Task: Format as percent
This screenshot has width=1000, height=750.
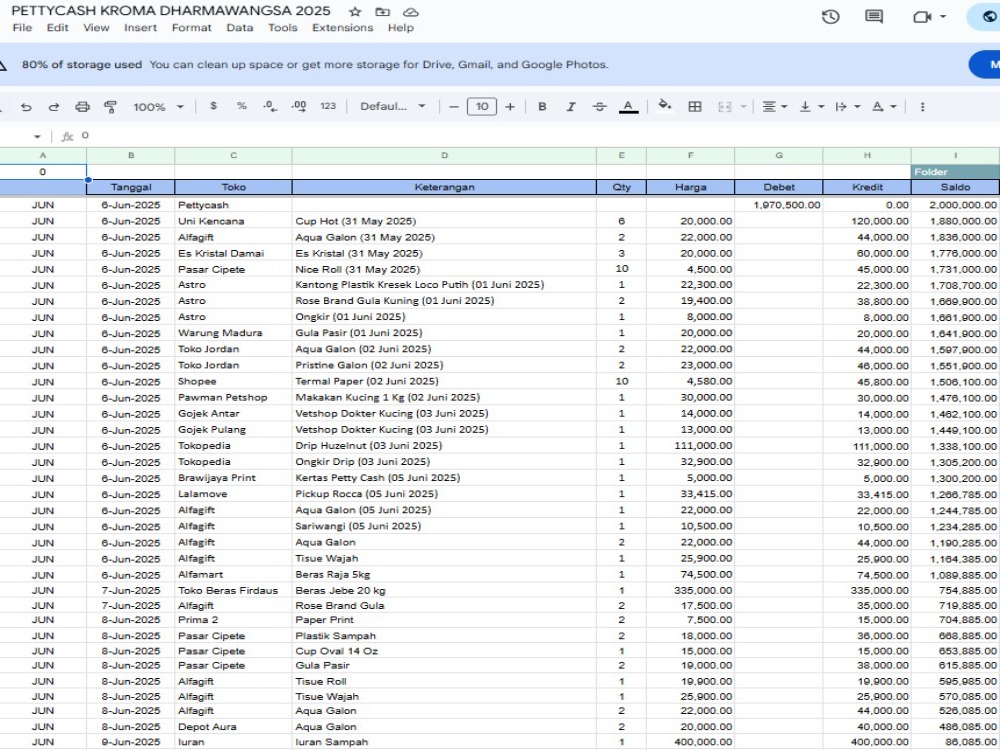Action: (x=242, y=106)
